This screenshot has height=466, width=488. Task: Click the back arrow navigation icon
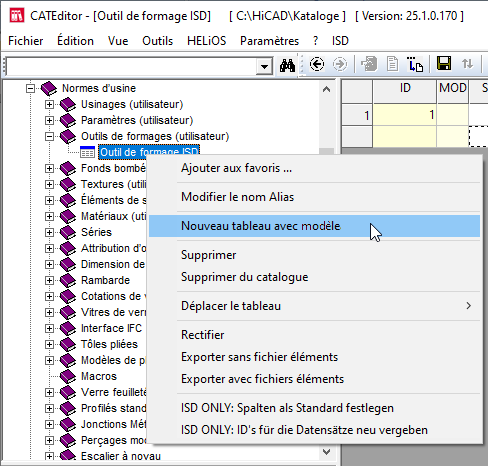(x=317, y=64)
